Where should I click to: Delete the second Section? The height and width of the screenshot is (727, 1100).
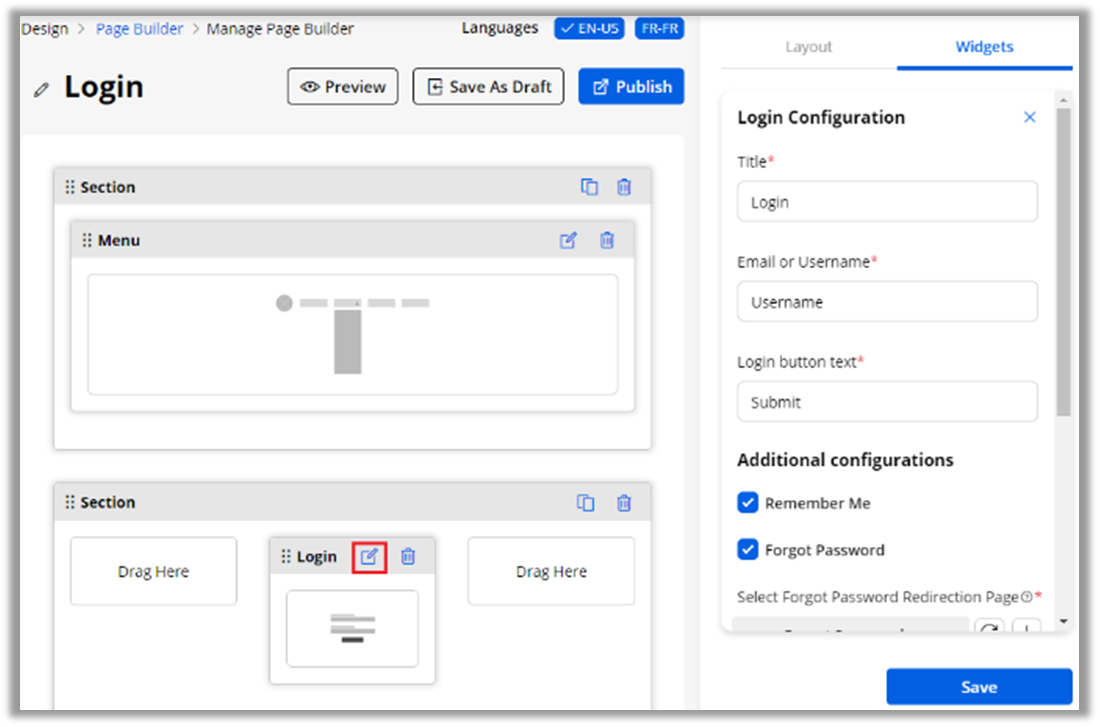coord(624,503)
